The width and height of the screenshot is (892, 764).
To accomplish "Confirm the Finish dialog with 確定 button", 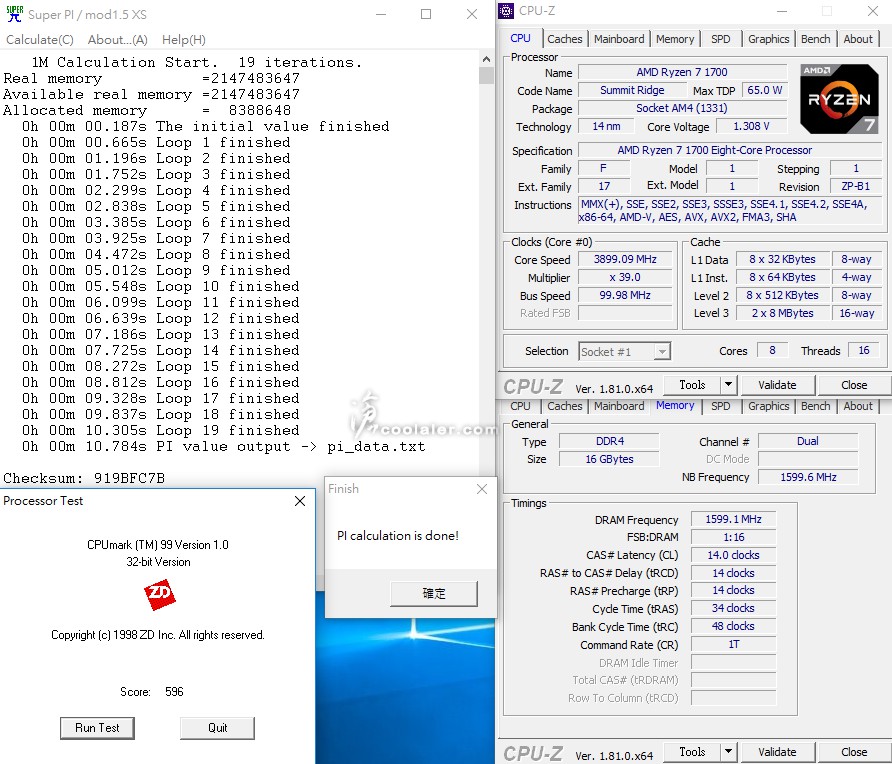I will (433, 593).
